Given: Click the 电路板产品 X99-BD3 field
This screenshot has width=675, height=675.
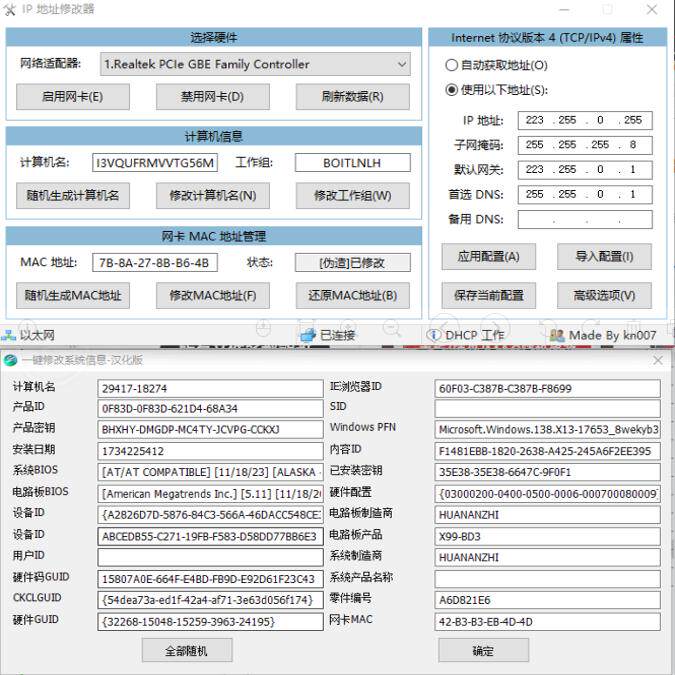Looking at the screenshot, I should click(548, 536).
